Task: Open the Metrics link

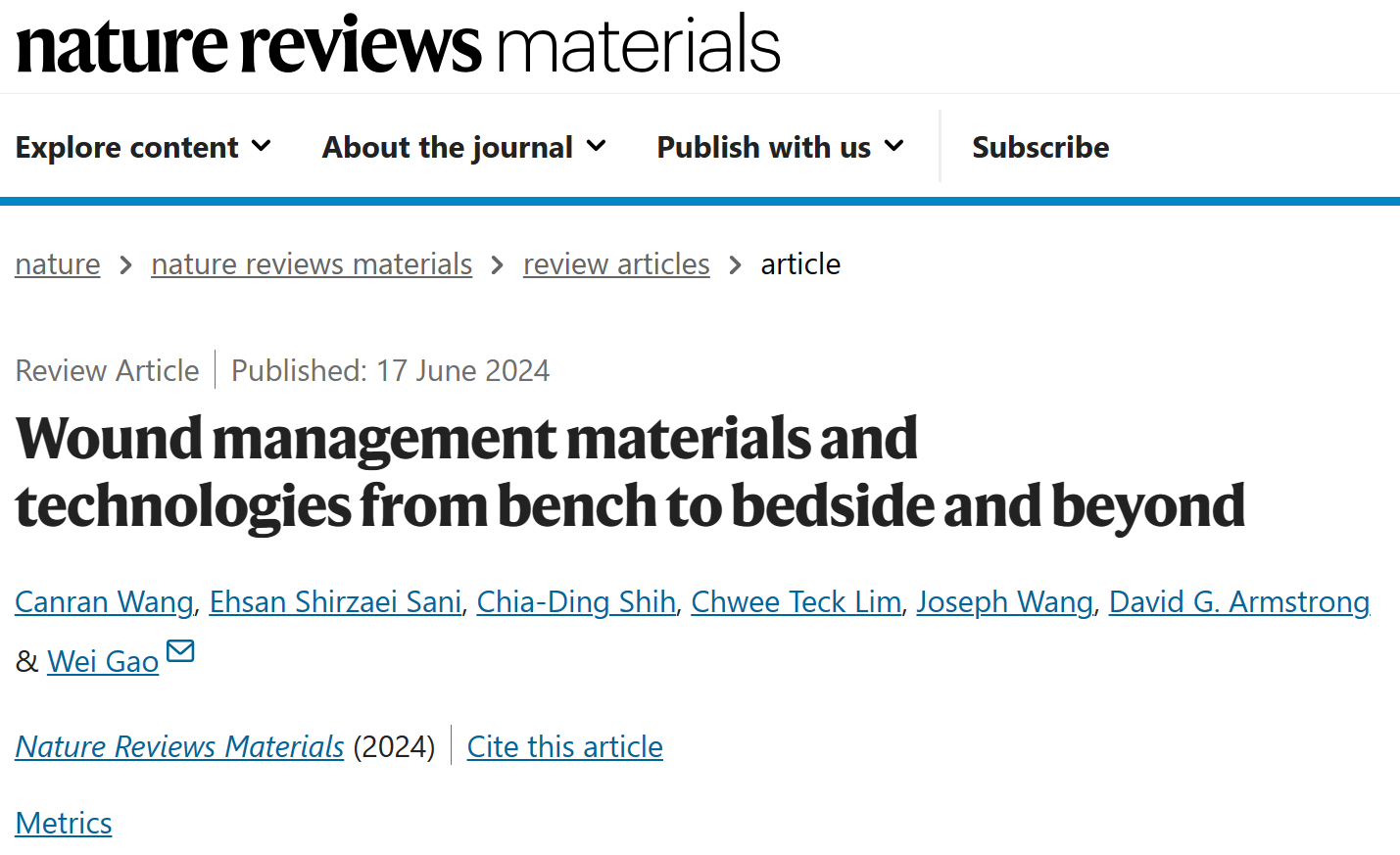Action: pos(64,823)
